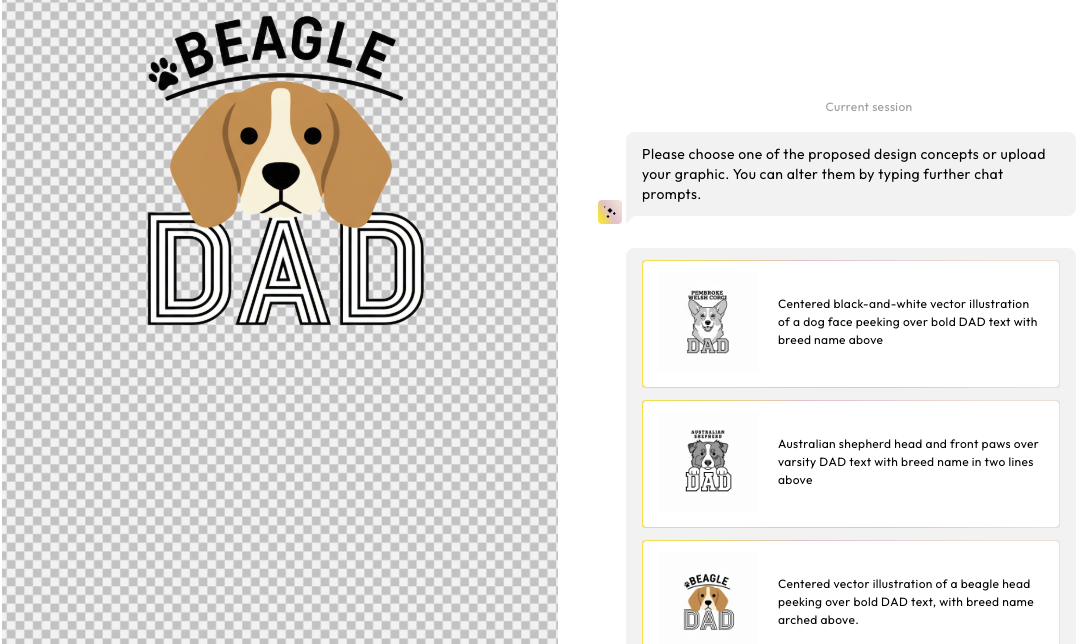1084x644 pixels.
Task: Choose the beagle head arched-name concept card
Action: point(850,593)
